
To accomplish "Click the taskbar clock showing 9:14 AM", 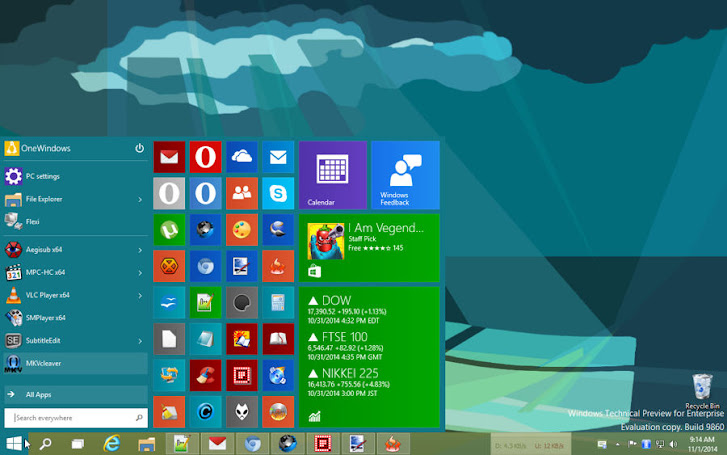I will pyautogui.click(x=701, y=444).
